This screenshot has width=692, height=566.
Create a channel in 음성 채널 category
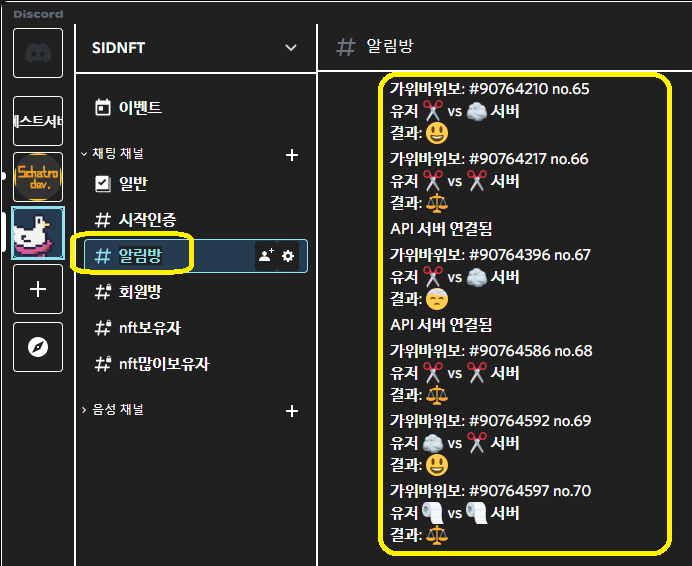click(x=292, y=411)
